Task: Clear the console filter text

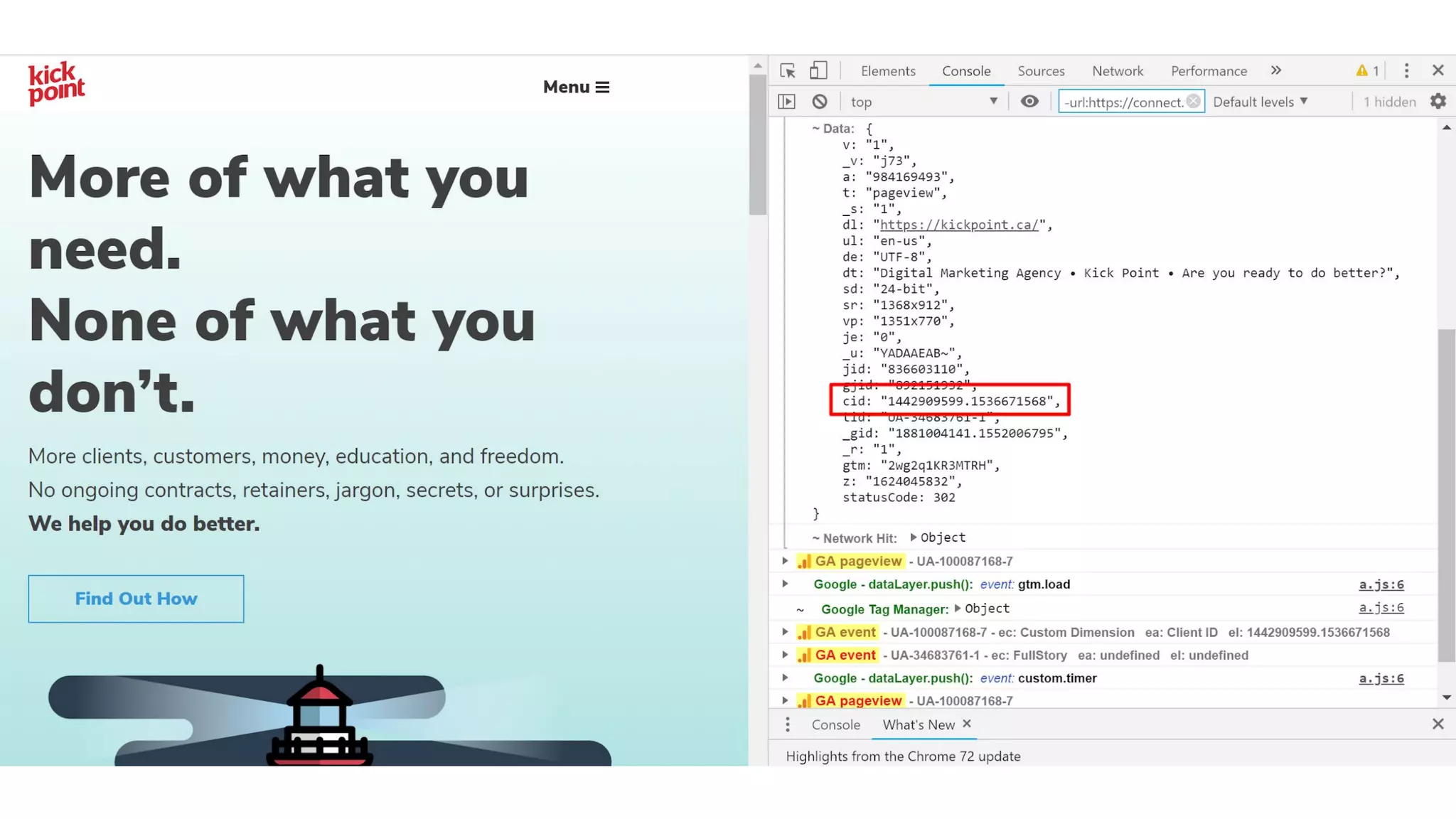Action: 1194,102
